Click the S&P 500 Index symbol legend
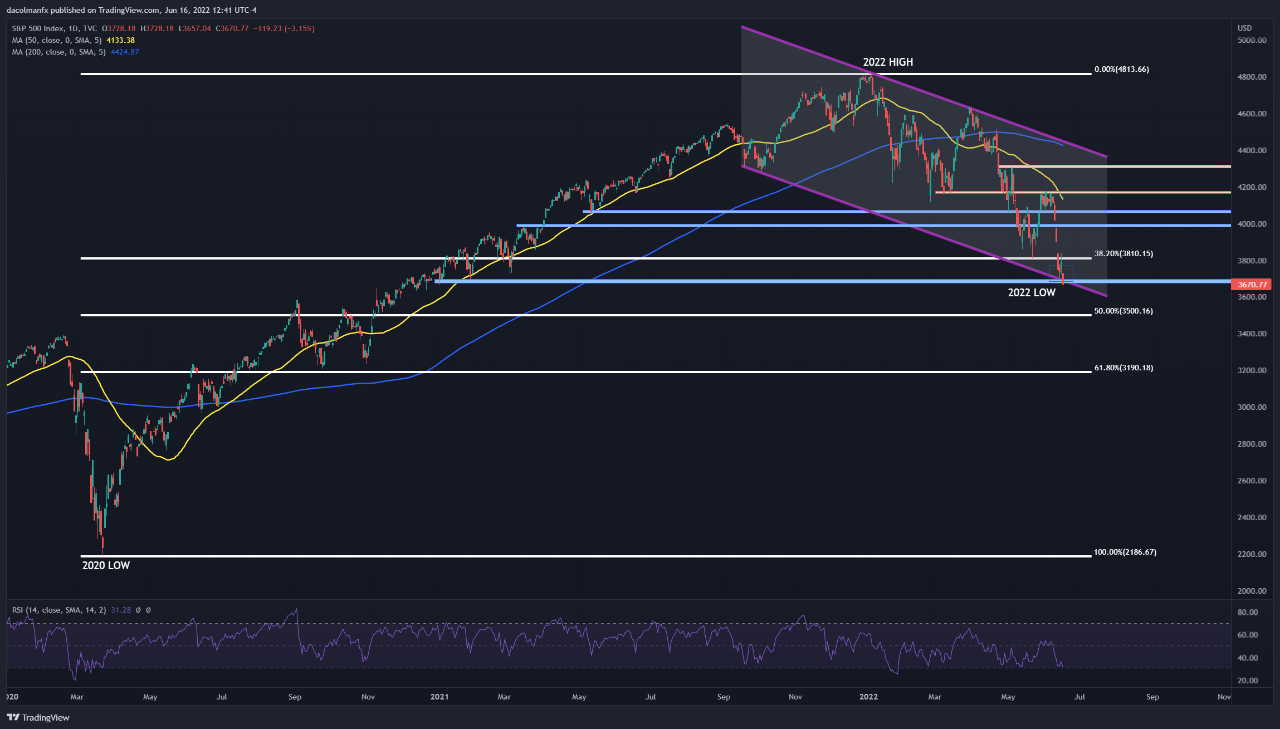This screenshot has width=1280, height=729. click(x=54, y=28)
